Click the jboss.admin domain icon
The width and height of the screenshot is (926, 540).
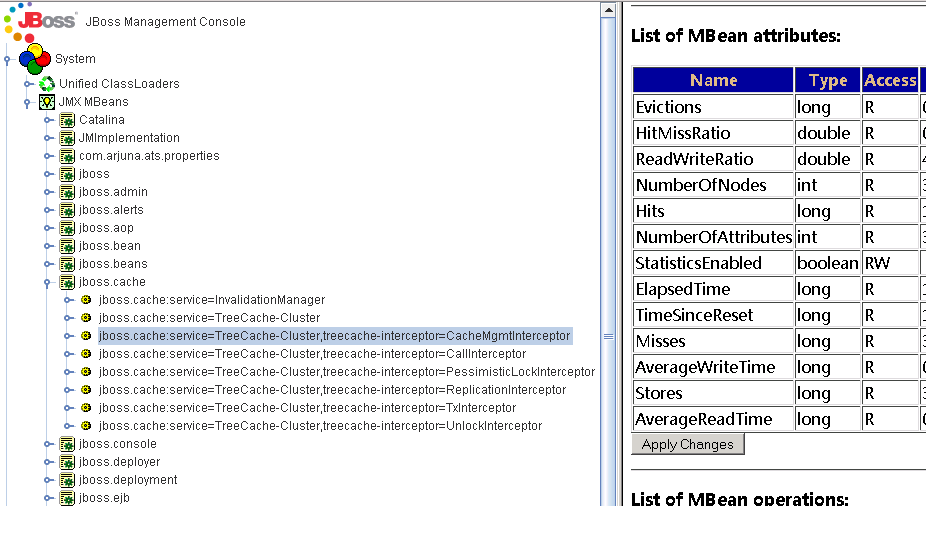pyautogui.click(x=67, y=192)
